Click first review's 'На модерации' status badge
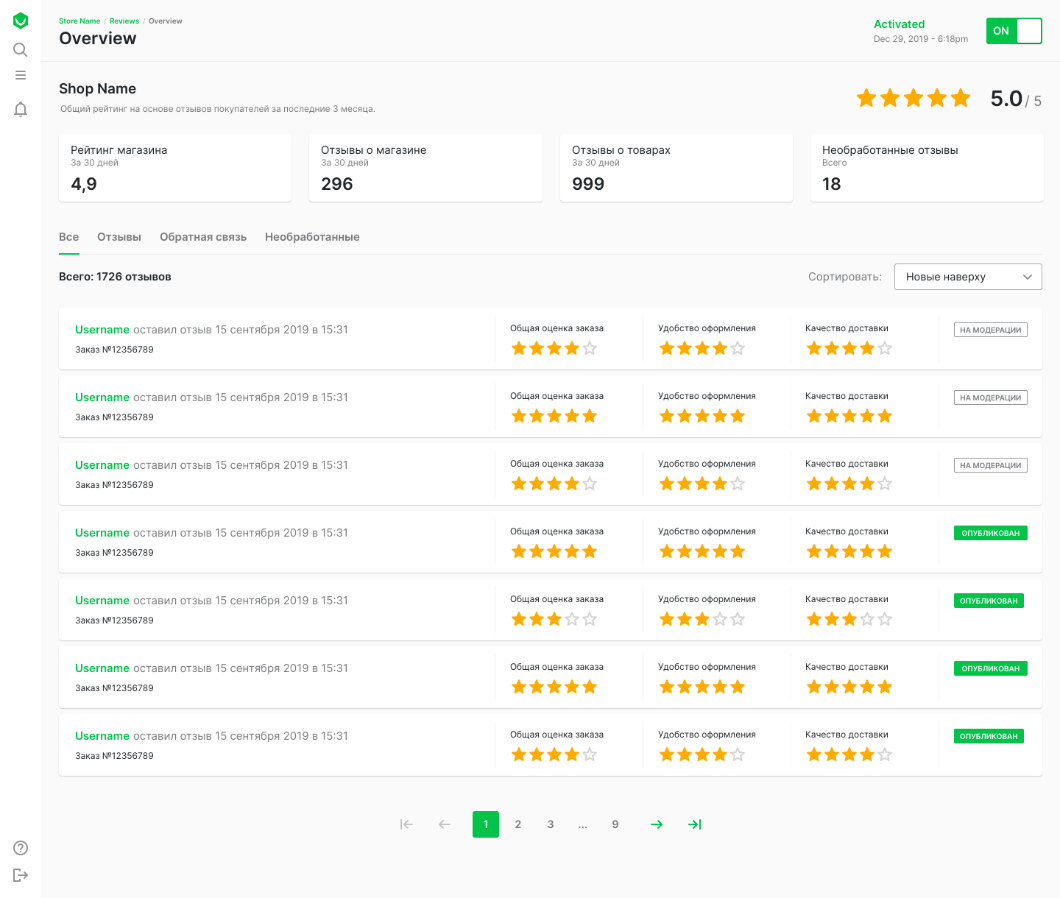 tap(991, 330)
